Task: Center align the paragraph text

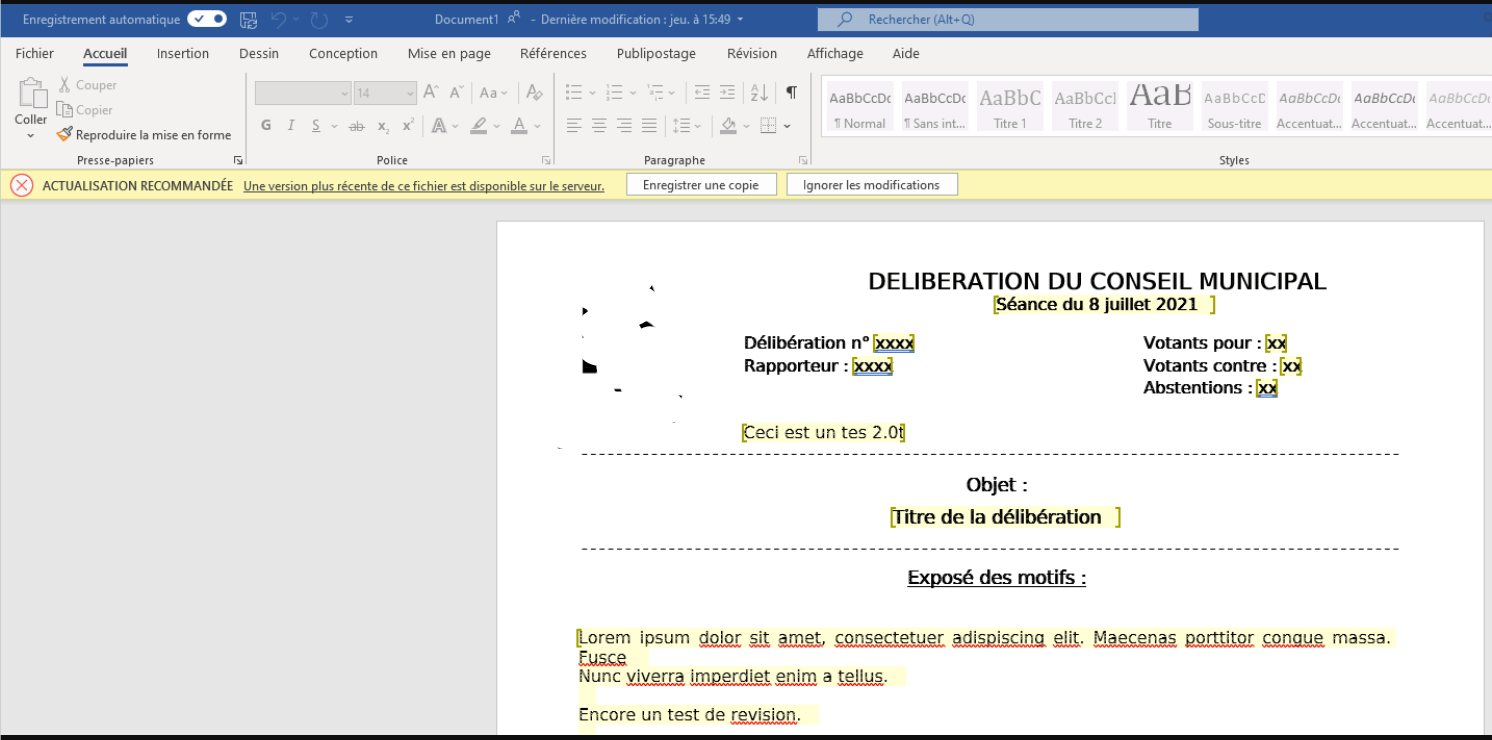Action: [x=599, y=126]
